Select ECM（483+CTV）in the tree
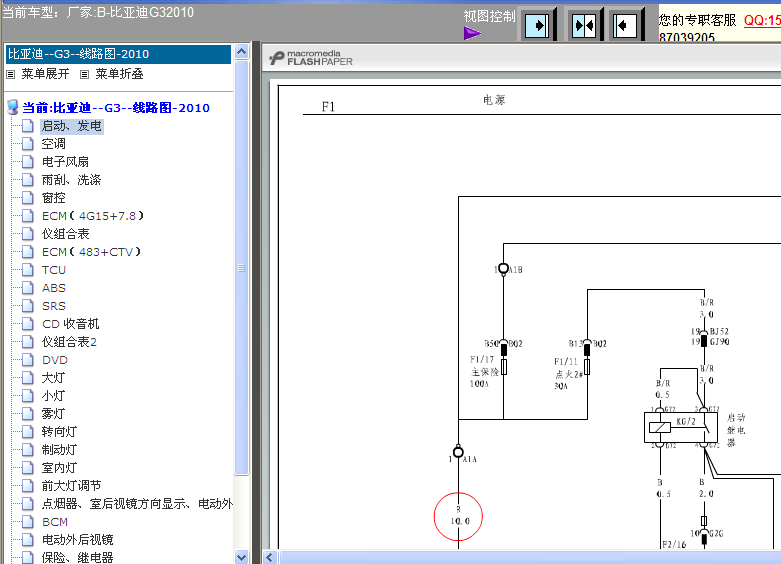This screenshot has height=564, width=781. click(91, 252)
